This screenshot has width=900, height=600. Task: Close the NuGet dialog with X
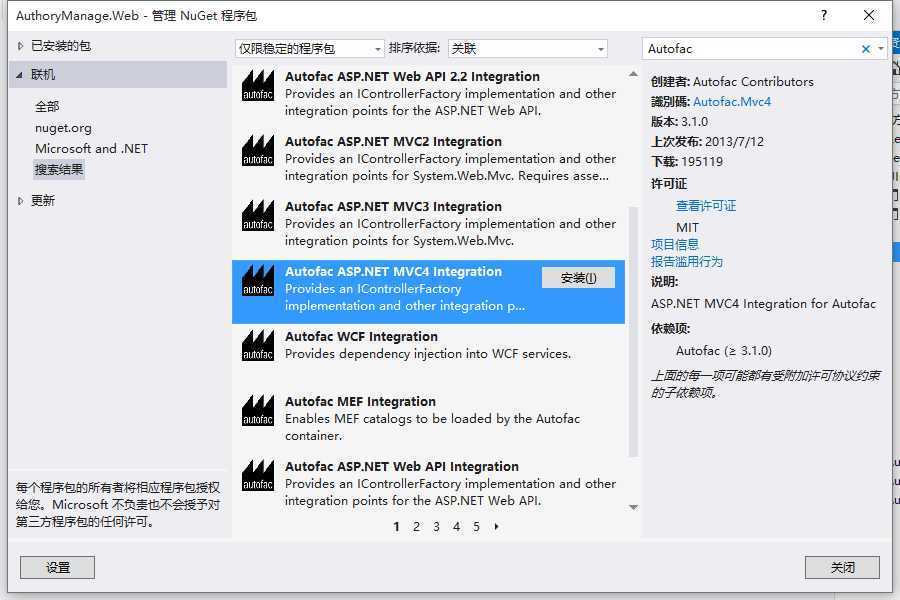coord(869,16)
